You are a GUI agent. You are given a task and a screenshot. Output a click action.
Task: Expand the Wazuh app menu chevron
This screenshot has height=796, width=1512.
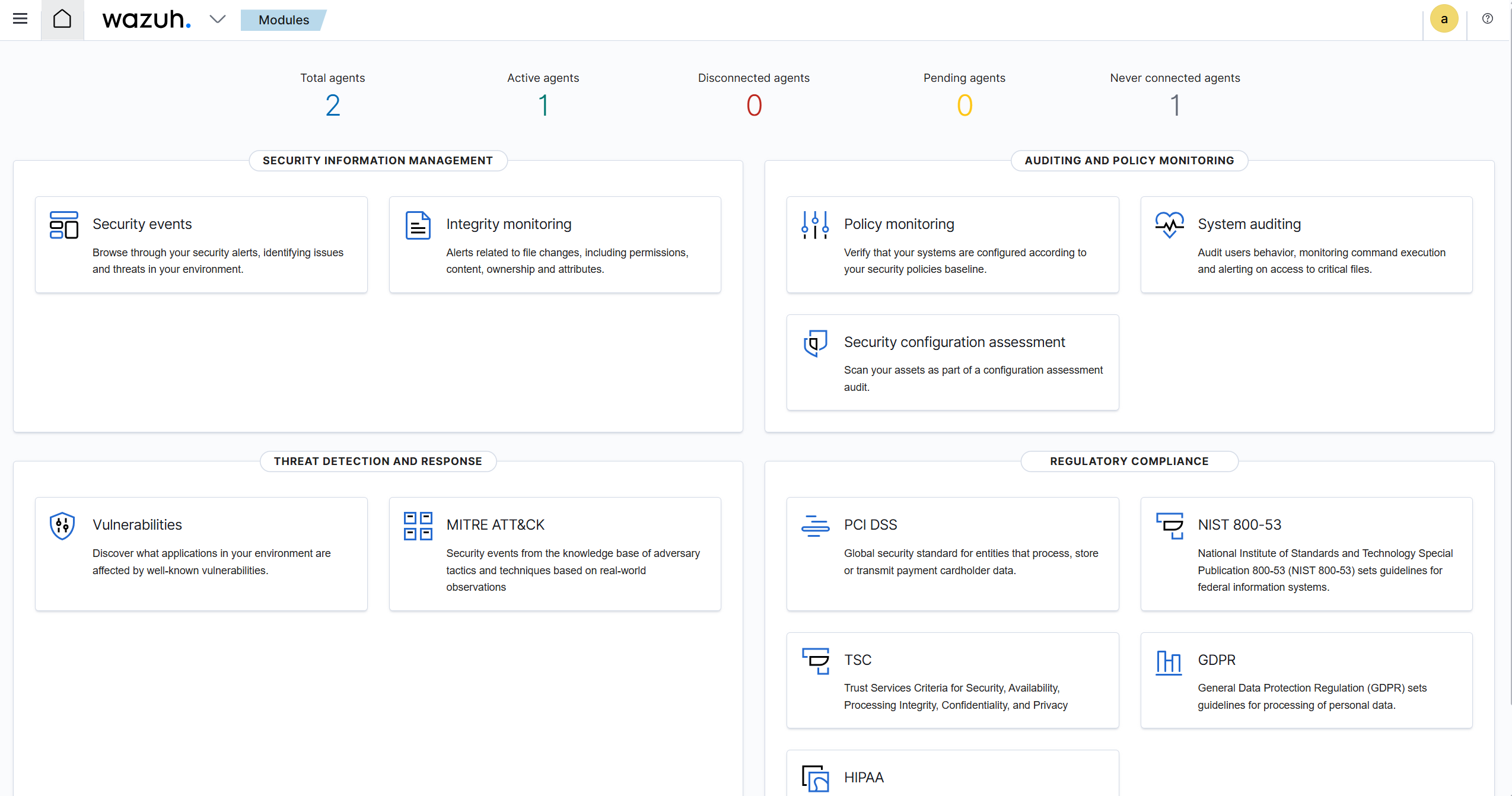218,19
